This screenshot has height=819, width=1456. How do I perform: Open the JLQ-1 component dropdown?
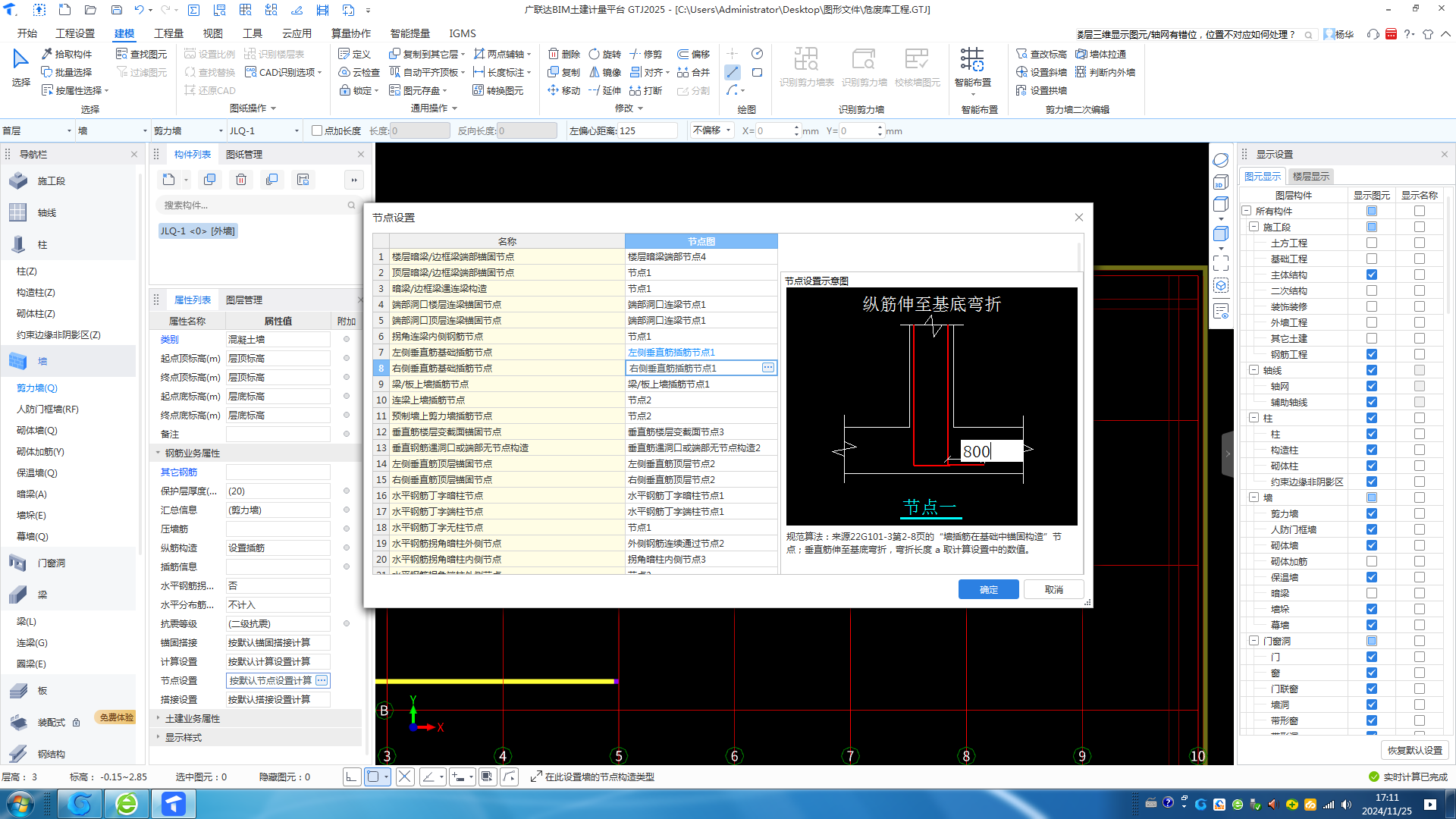(x=264, y=130)
